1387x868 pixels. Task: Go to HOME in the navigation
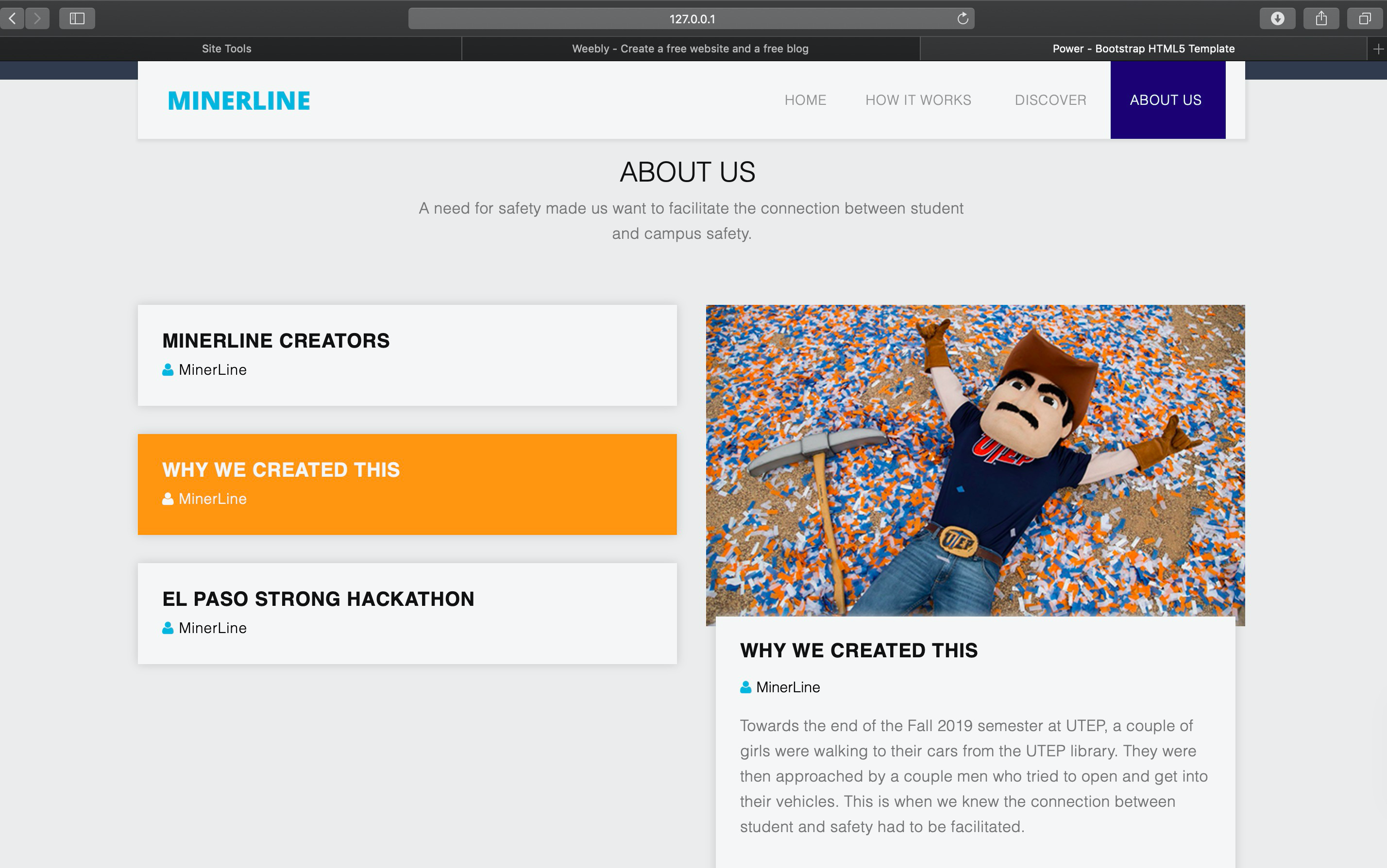[x=805, y=100]
